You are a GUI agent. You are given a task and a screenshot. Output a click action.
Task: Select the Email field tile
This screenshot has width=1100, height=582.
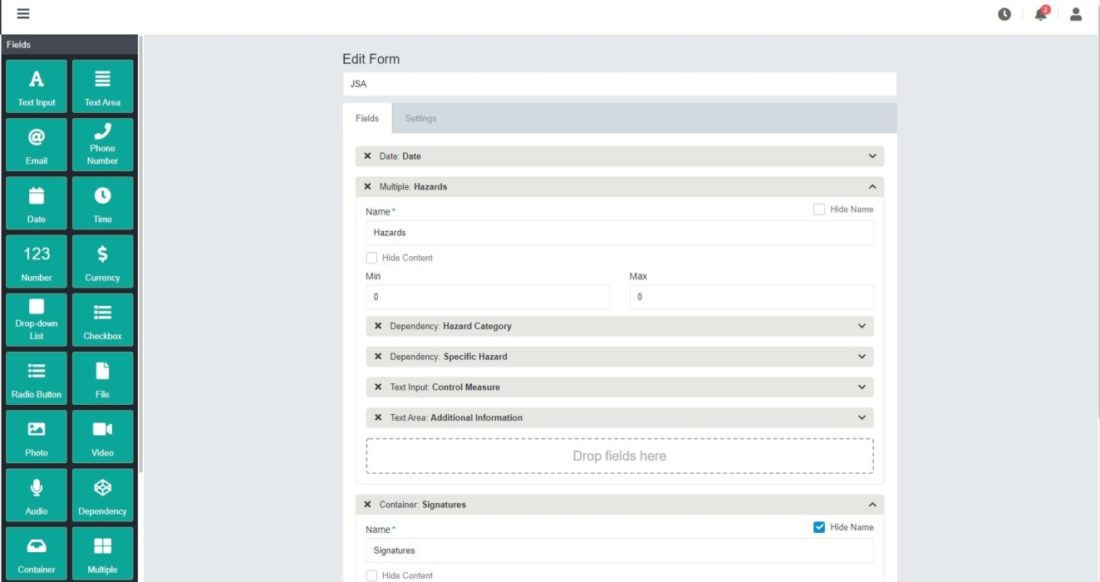tap(36, 144)
